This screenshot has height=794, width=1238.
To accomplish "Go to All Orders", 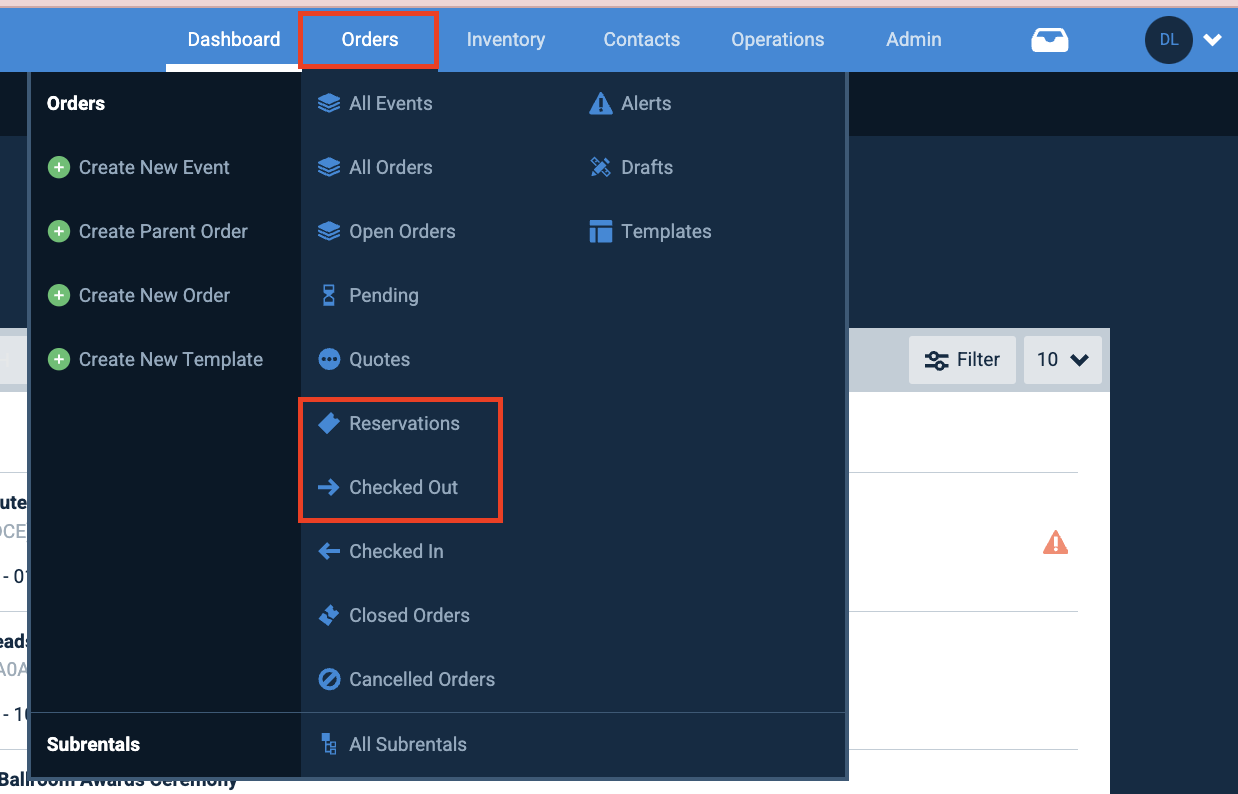I will click(391, 167).
